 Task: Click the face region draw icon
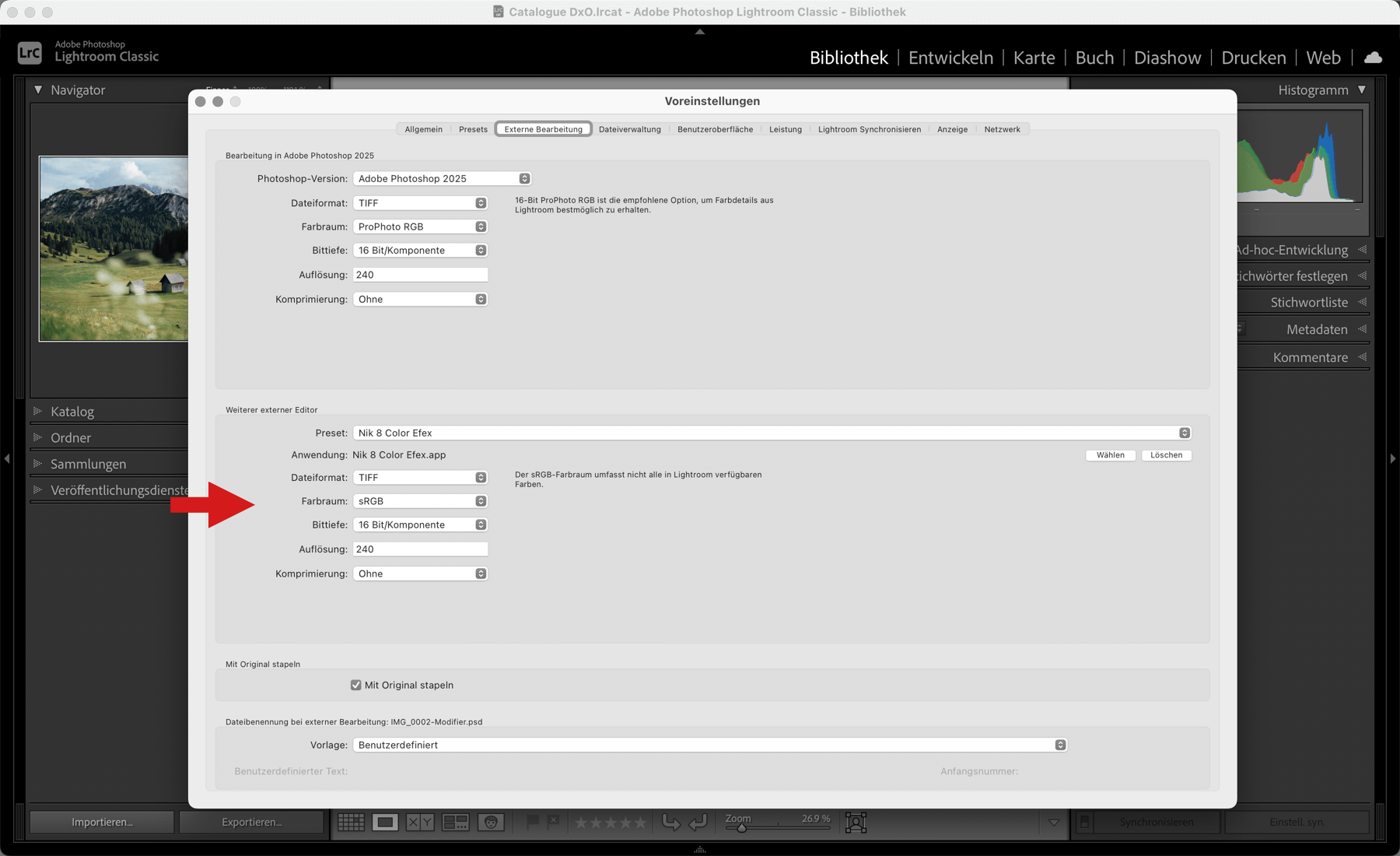pyautogui.click(x=856, y=822)
